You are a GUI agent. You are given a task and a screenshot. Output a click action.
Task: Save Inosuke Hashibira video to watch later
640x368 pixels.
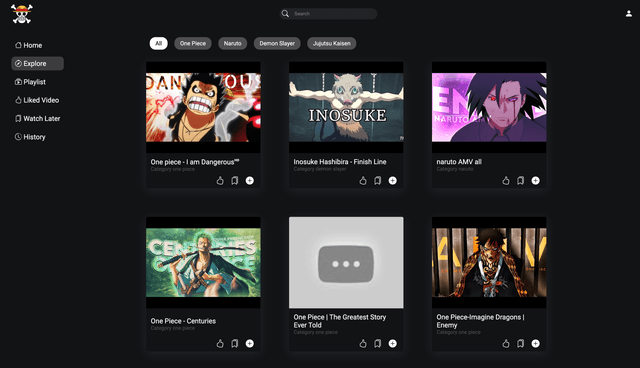(378, 180)
